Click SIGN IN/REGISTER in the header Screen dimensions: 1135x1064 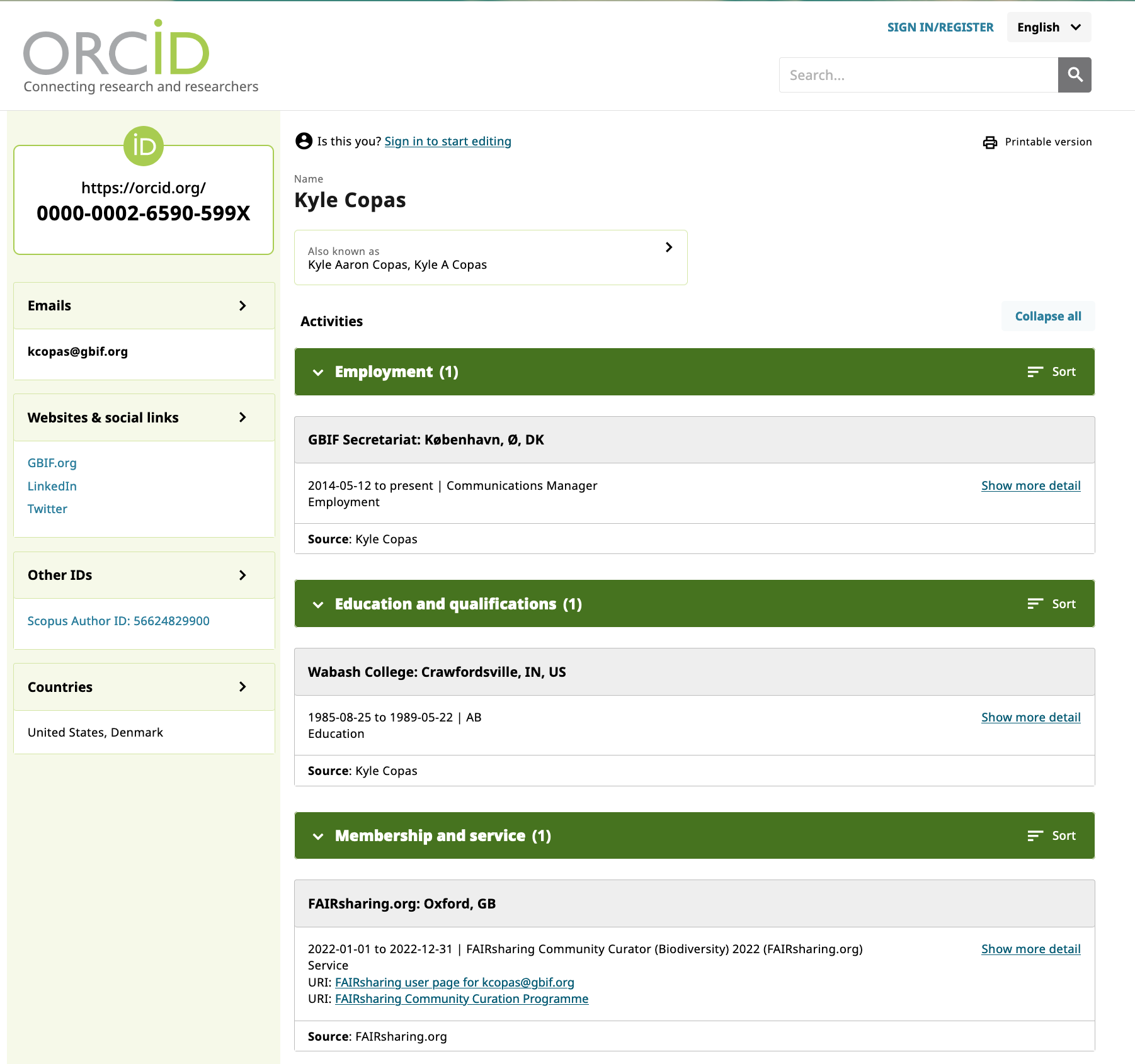[940, 27]
